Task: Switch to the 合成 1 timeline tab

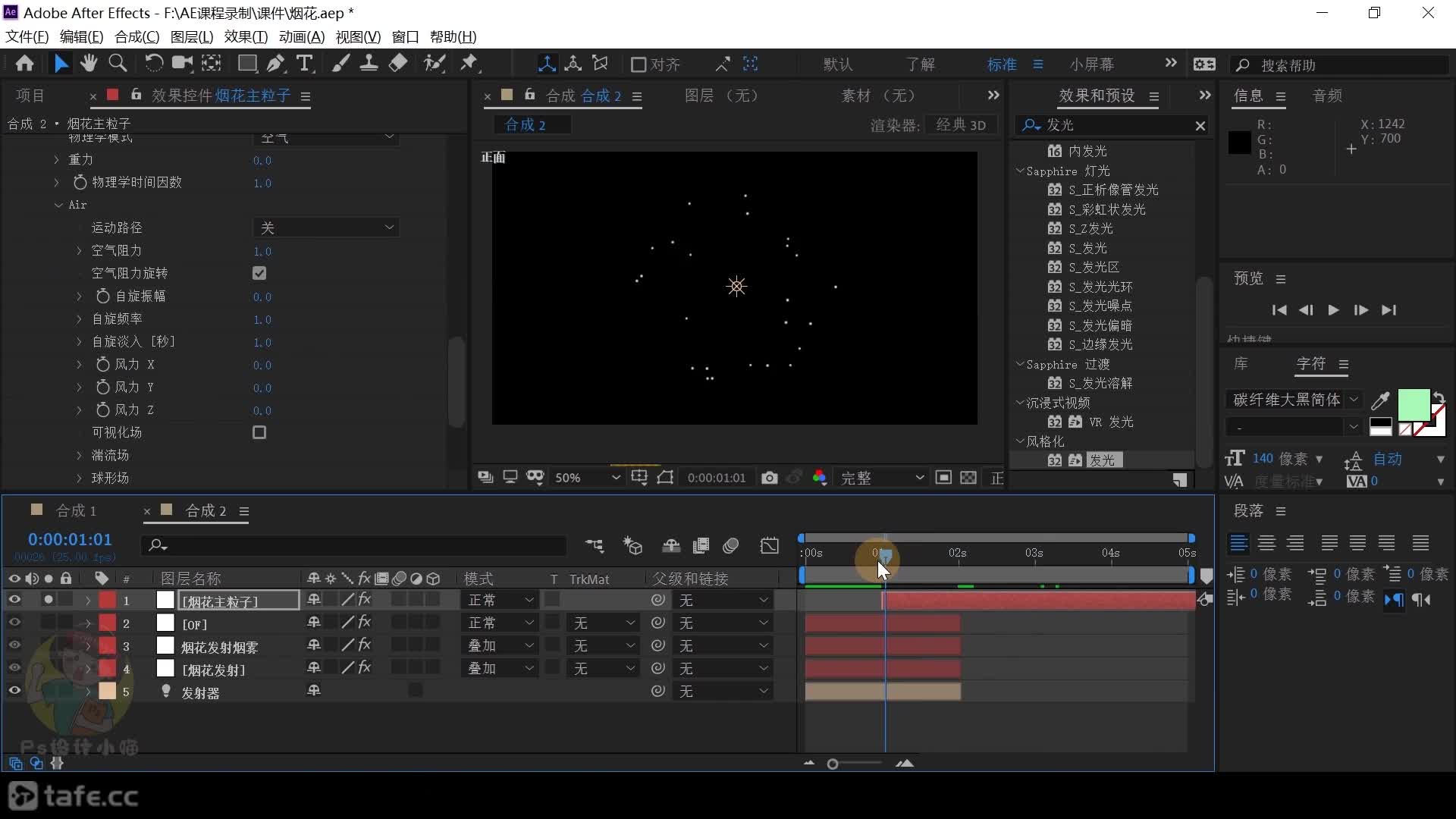Action: point(76,510)
